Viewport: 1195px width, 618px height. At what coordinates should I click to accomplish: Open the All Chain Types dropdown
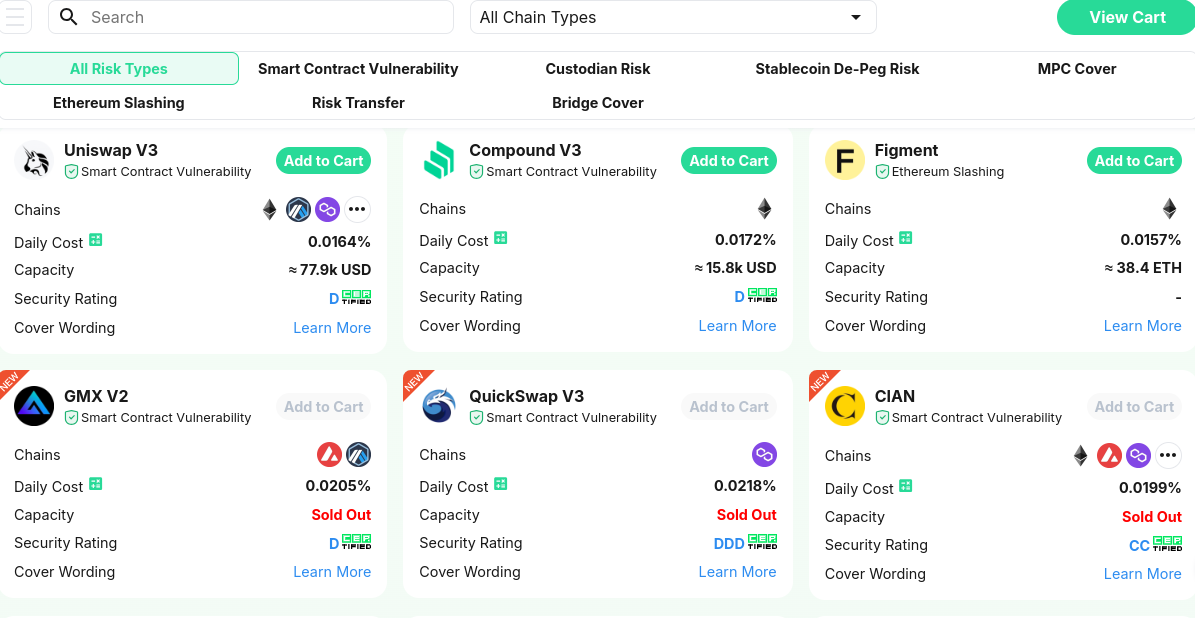673,17
